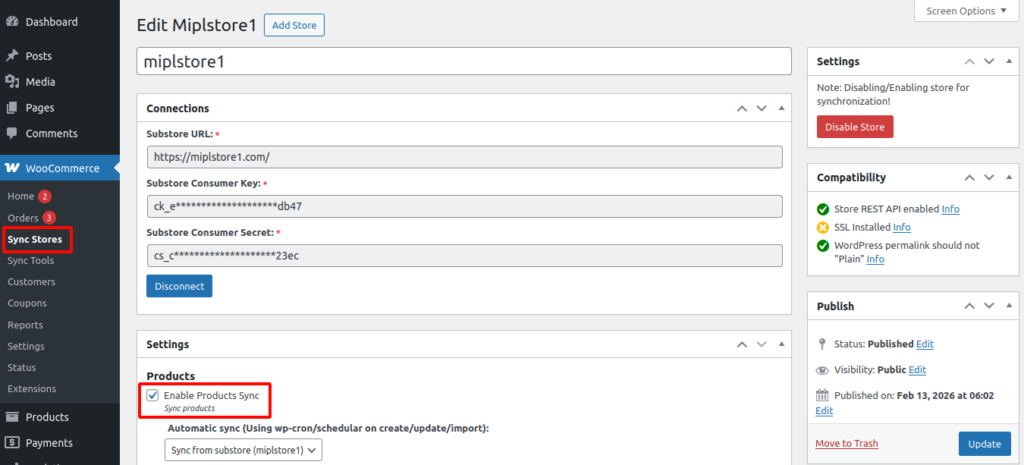Image resolution: width=1024 pixels, height=465 pixels.
Task: Click the Dashboard gauge icon in sidebar
Action: pos(12,21)
